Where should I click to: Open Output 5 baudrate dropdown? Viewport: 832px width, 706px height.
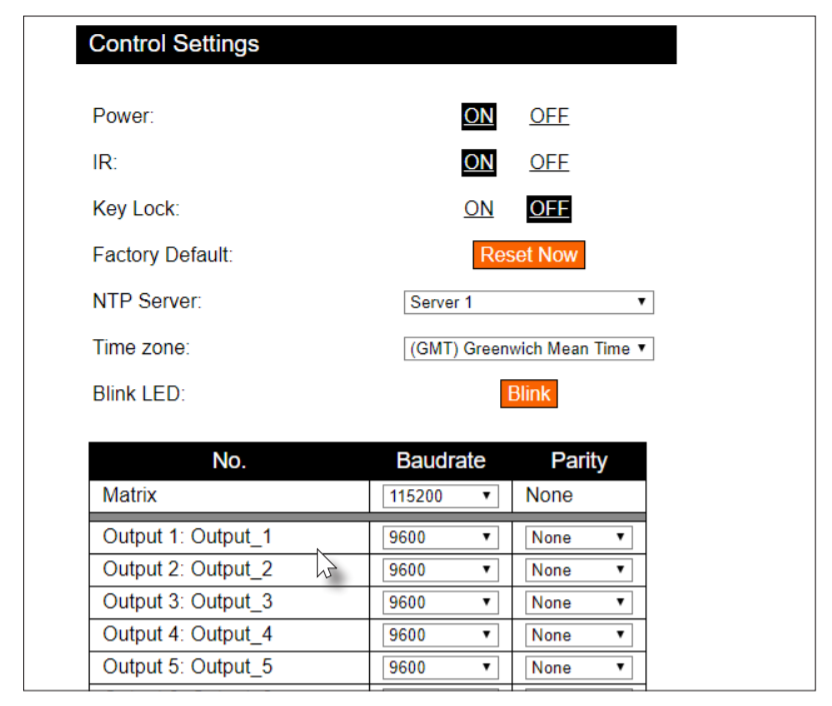point(440,667)
